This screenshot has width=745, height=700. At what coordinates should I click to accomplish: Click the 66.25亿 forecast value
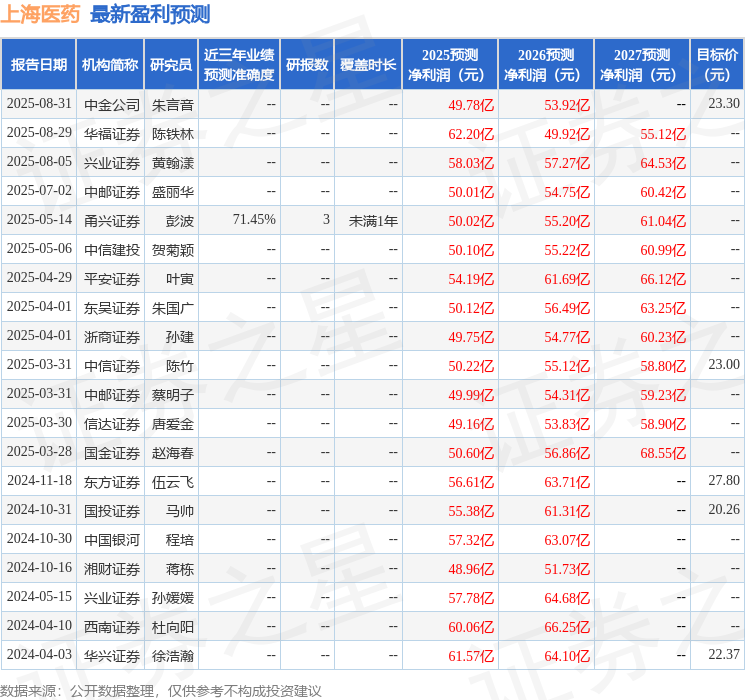click(x=567, y=626)
